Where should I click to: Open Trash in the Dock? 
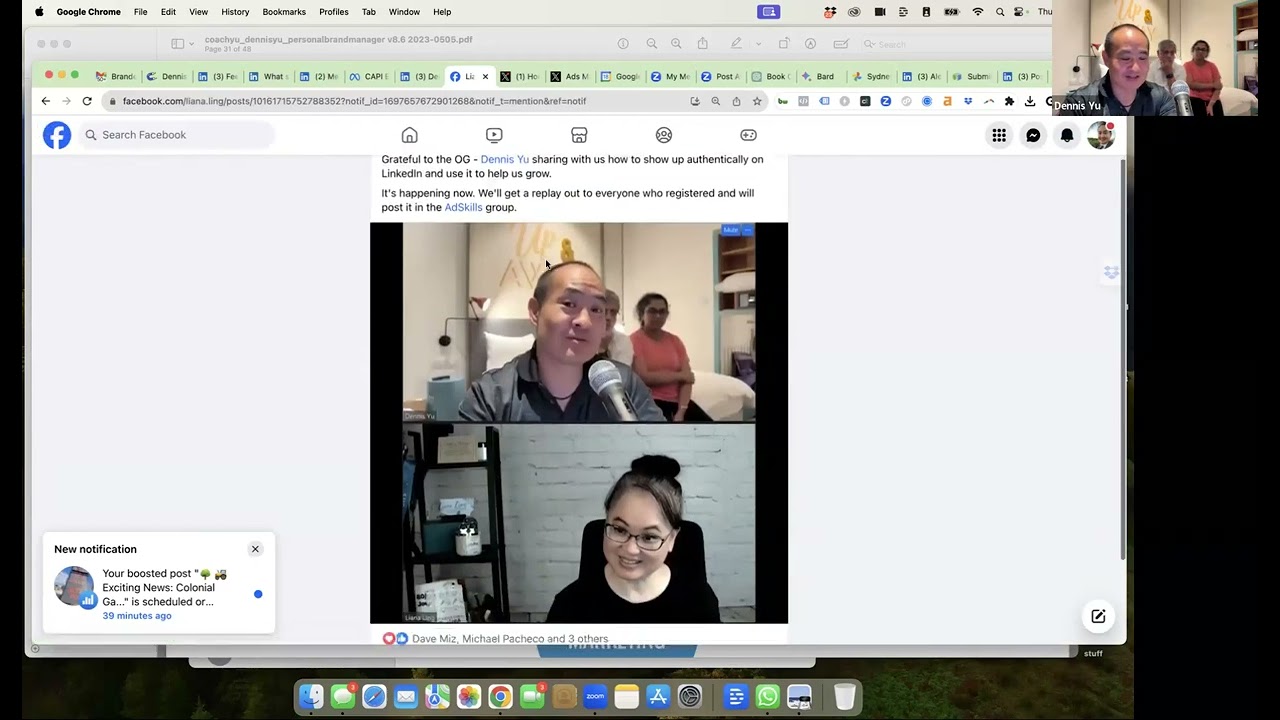coord(845,696)
